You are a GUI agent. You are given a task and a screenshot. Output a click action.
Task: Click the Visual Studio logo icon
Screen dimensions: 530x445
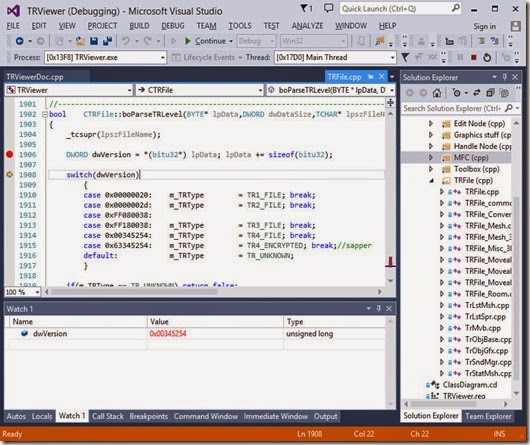tap(14, 11)
